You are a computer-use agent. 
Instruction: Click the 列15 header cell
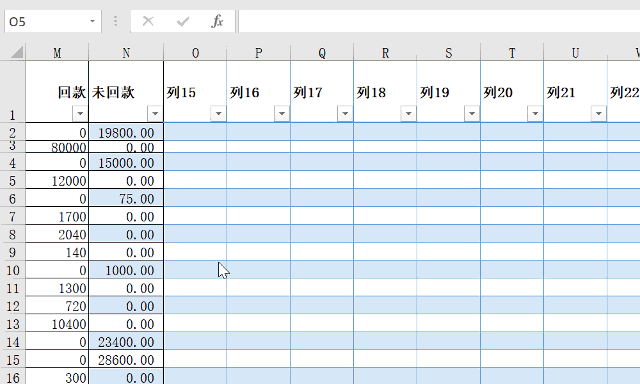pyautogui.click(x=196, y=91)
